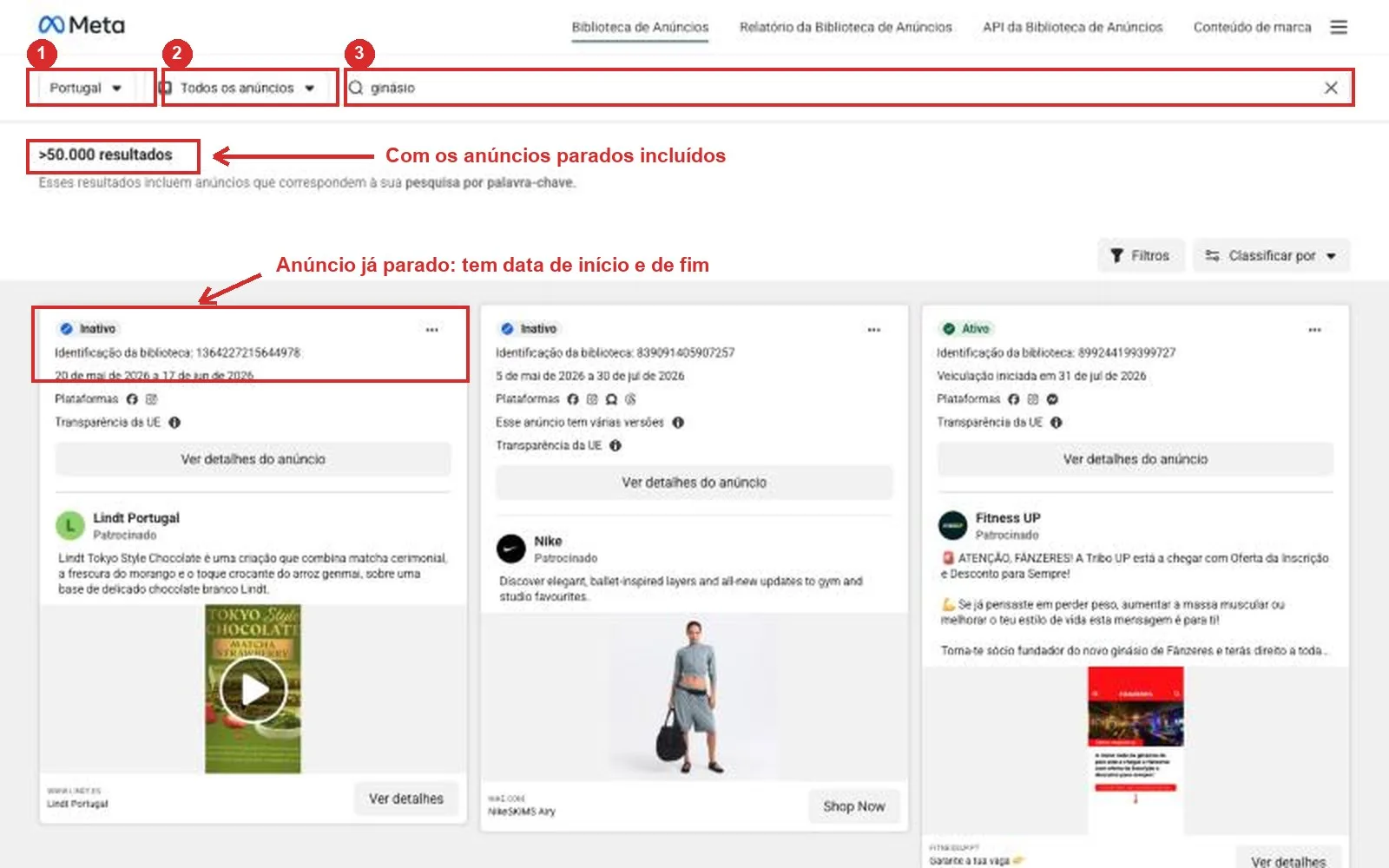The width and height of the screenshot is (1389, 868).
Task: Open the Nike model ad image
Action: point(694,697)
